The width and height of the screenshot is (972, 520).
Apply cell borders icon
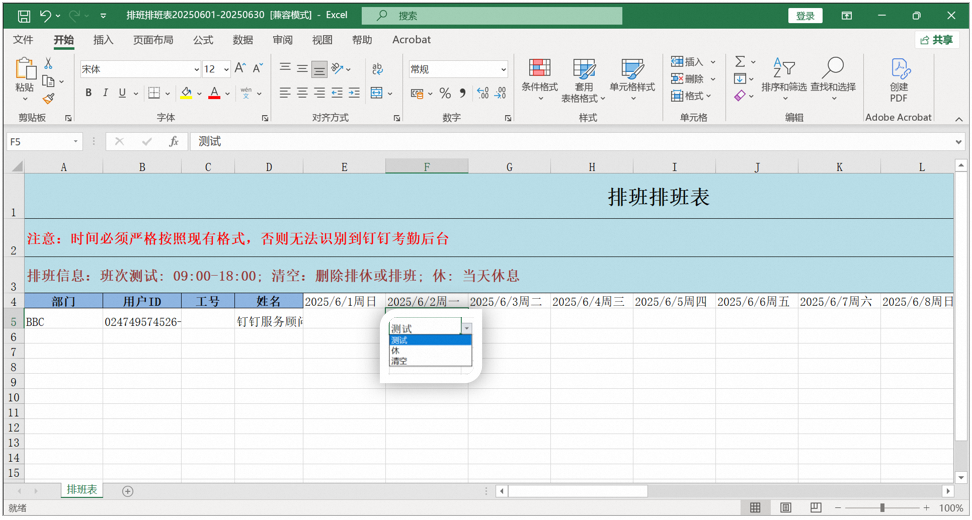coord(154,93)
